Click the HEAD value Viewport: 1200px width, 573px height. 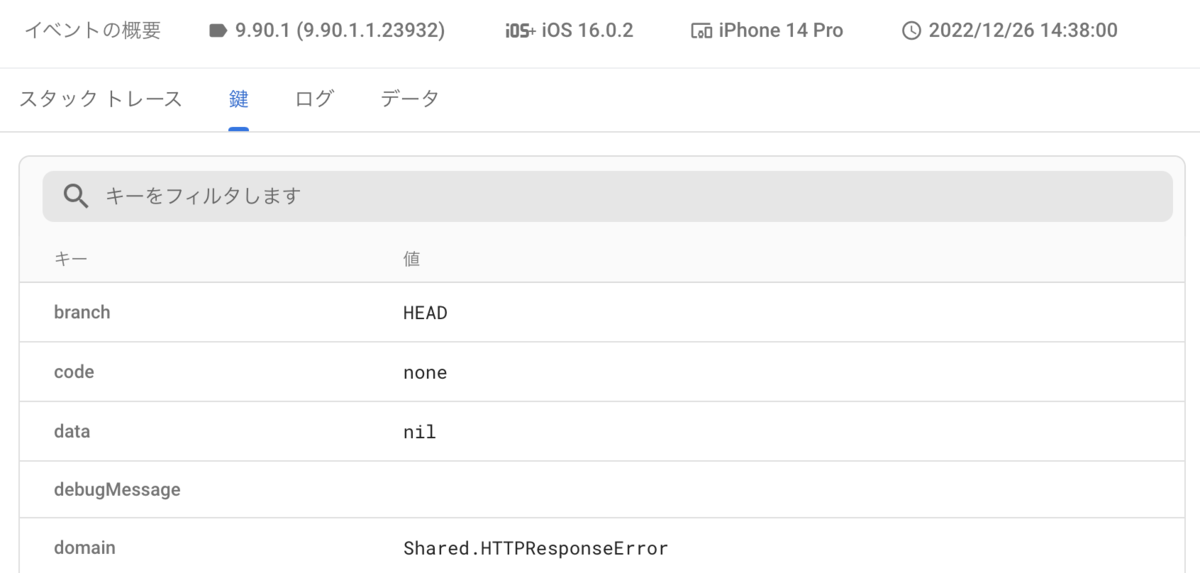pyautogui.click(x=425, y=313)
